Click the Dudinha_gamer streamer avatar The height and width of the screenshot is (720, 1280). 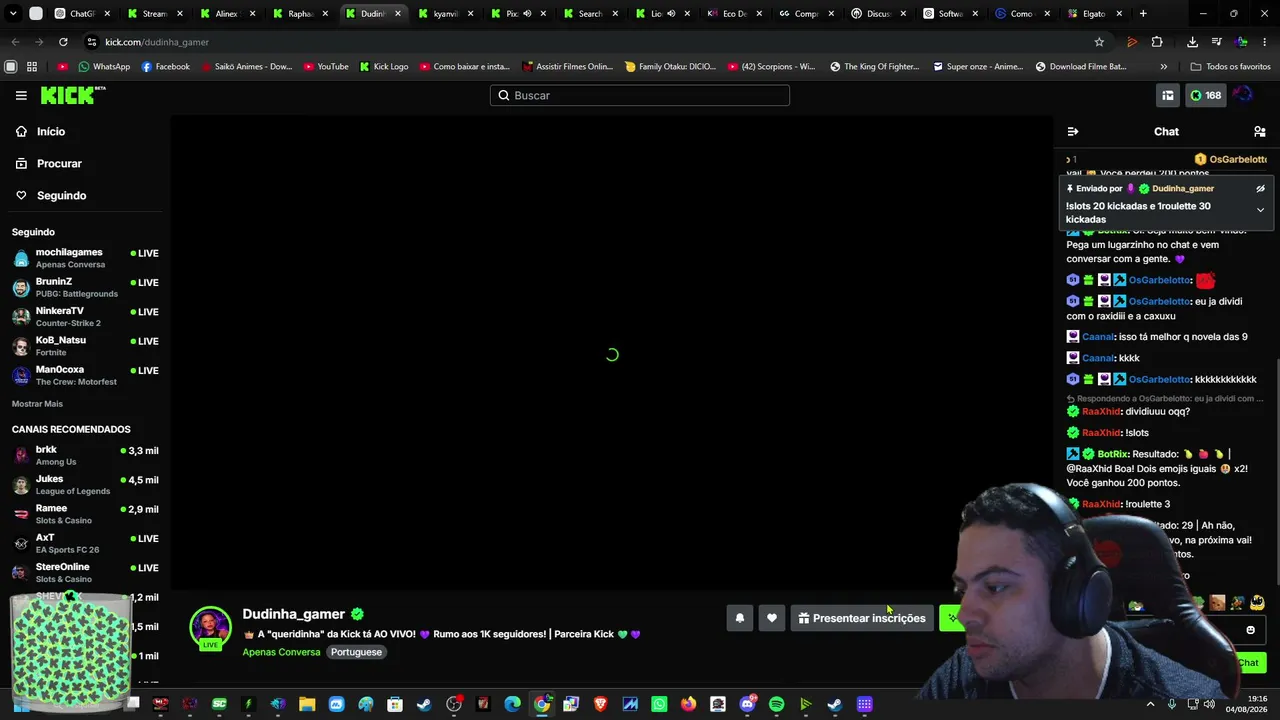(x=210, y=626)
